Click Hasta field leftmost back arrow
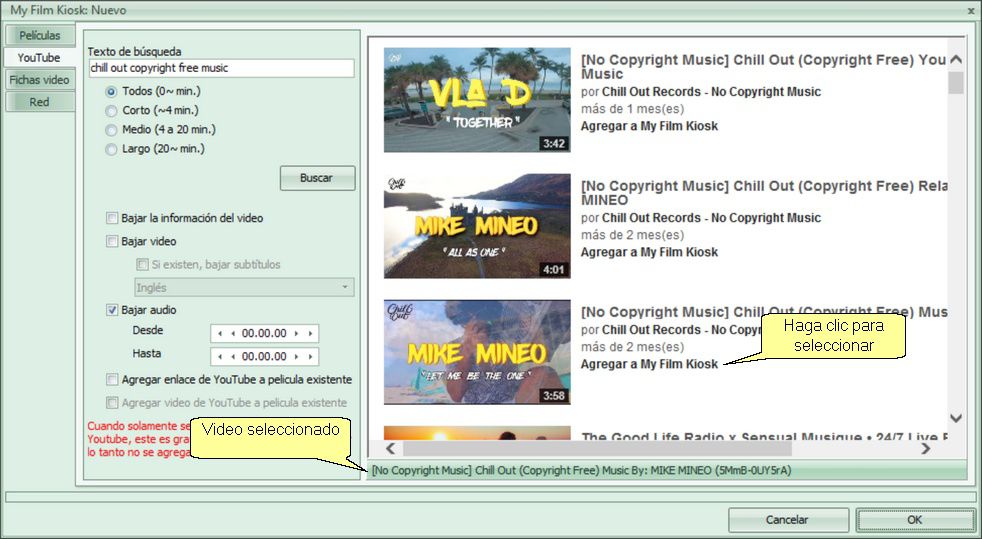 coord(219,357)
